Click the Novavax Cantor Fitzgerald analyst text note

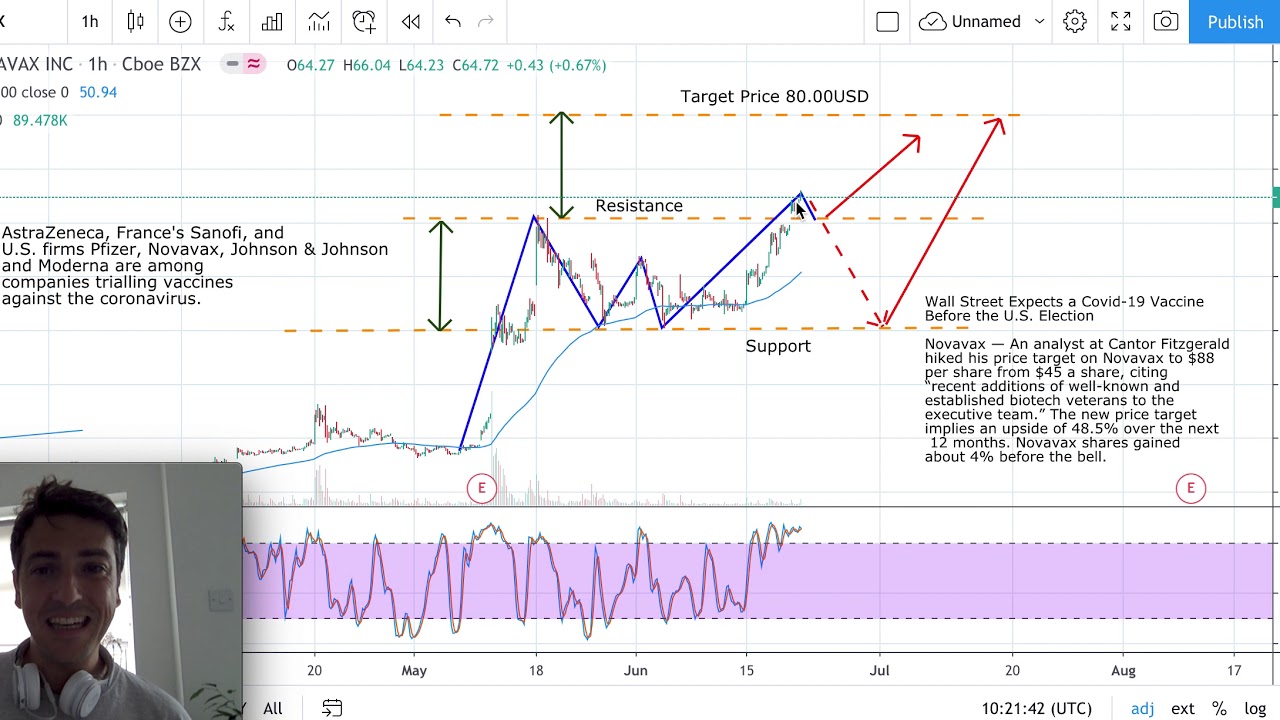coord(1077,400)
